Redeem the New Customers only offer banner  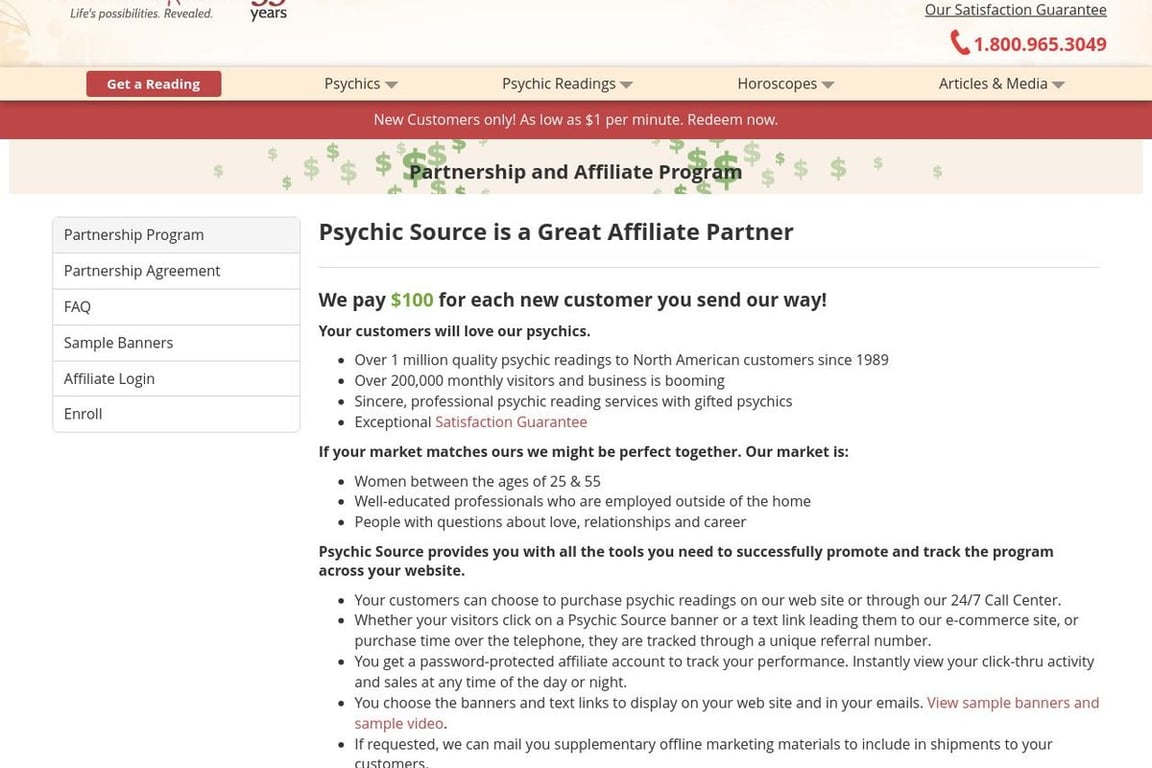[575, 120]
